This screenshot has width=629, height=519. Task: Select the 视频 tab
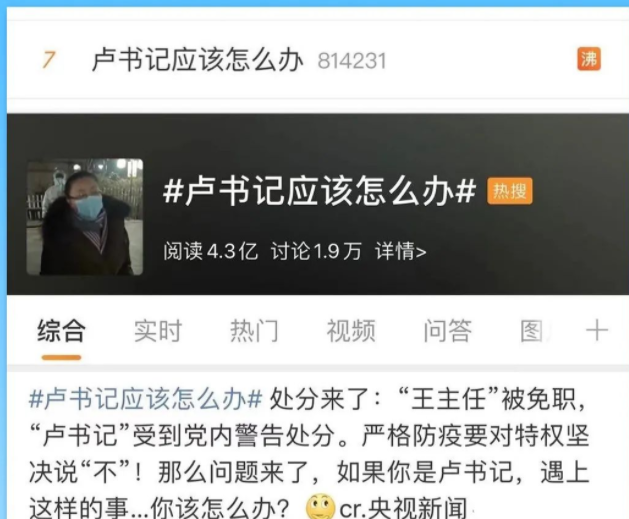tap(351, 331)
